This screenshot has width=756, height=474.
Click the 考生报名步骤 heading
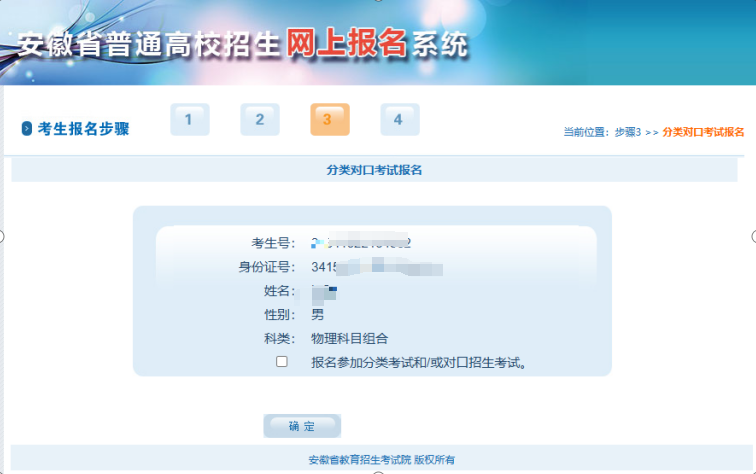83,129
